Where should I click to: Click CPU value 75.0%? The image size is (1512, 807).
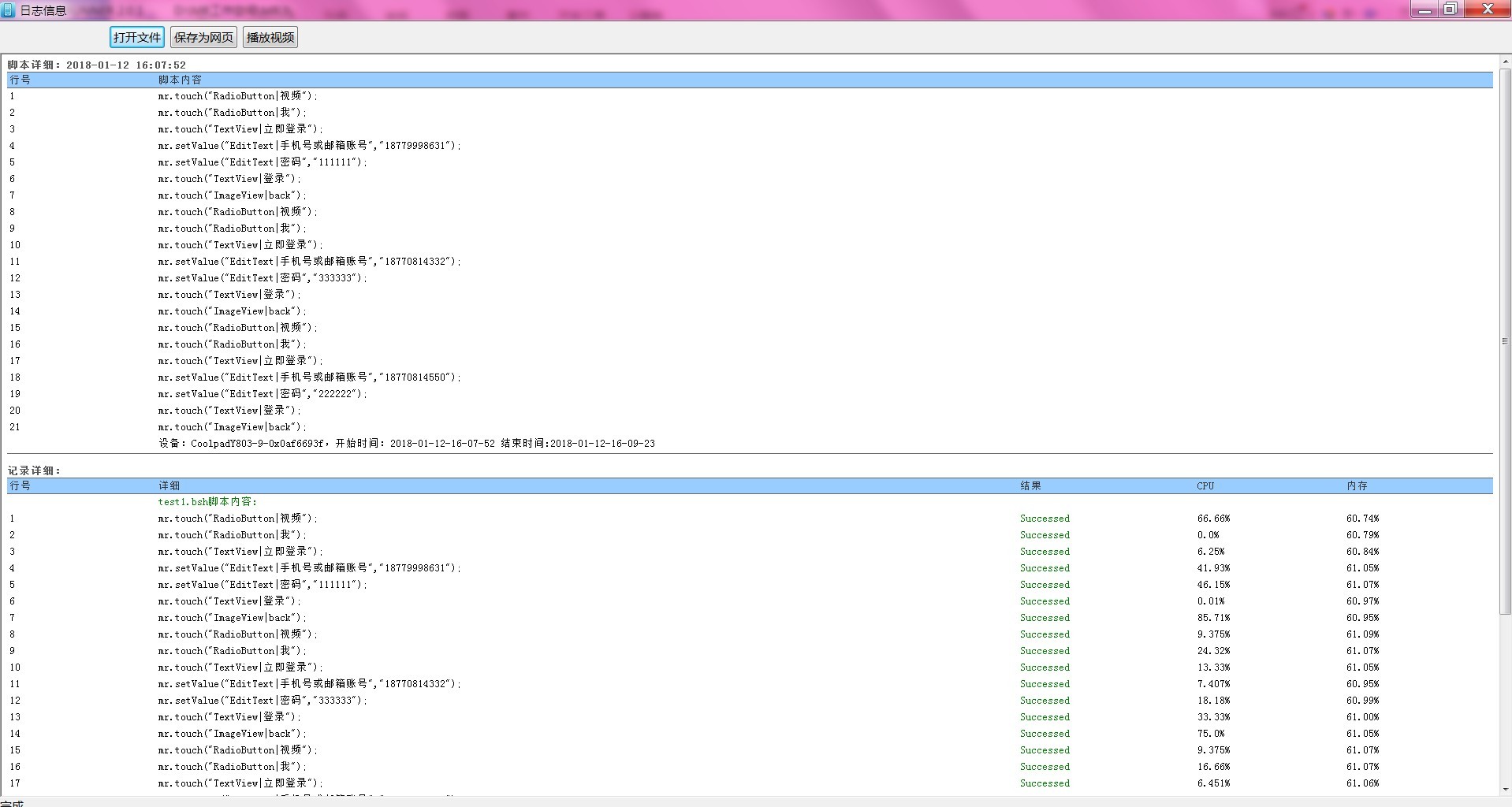(1211, 734)
